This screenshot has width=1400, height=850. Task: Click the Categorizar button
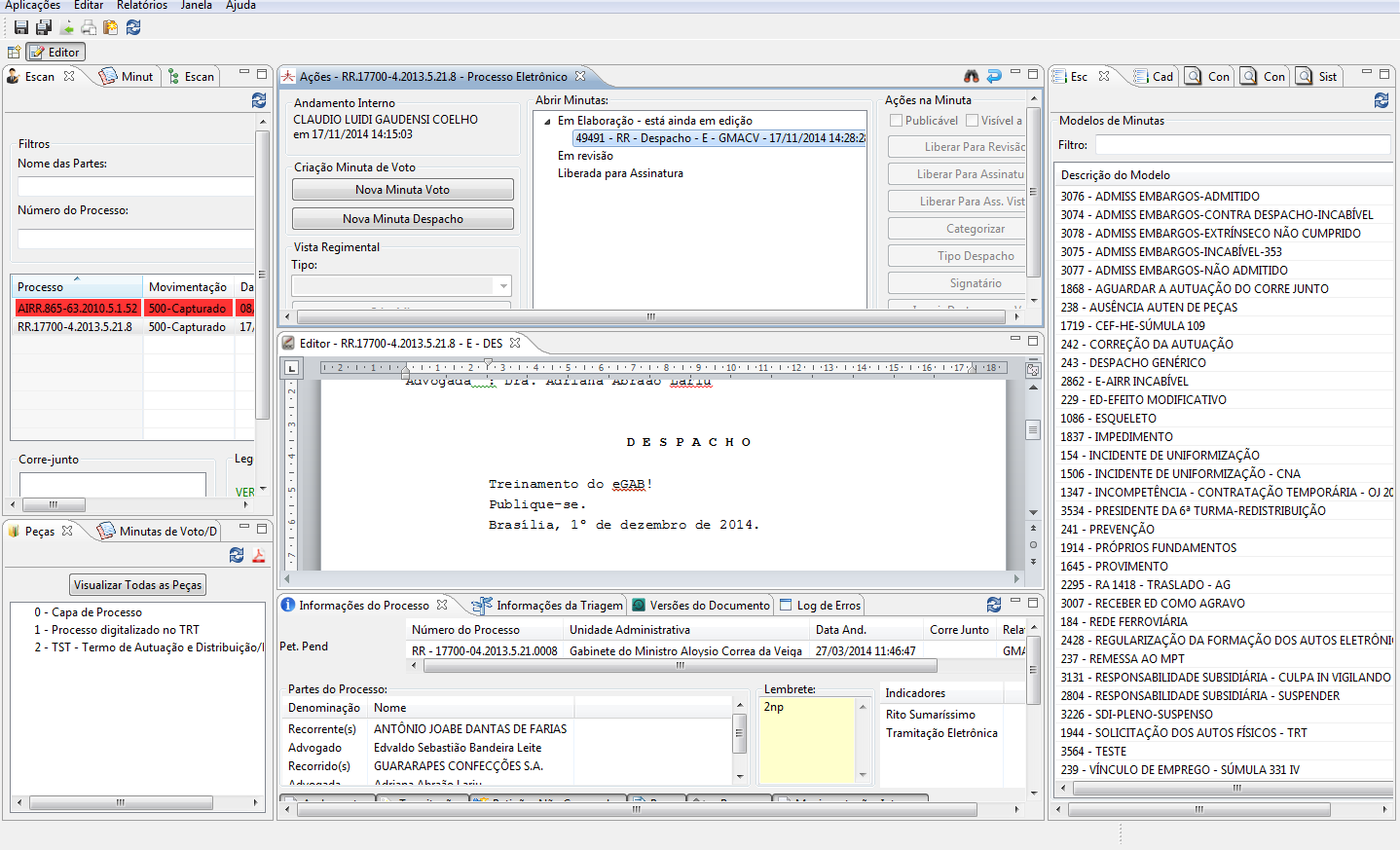pyautogui.click(x=957, y=229)
